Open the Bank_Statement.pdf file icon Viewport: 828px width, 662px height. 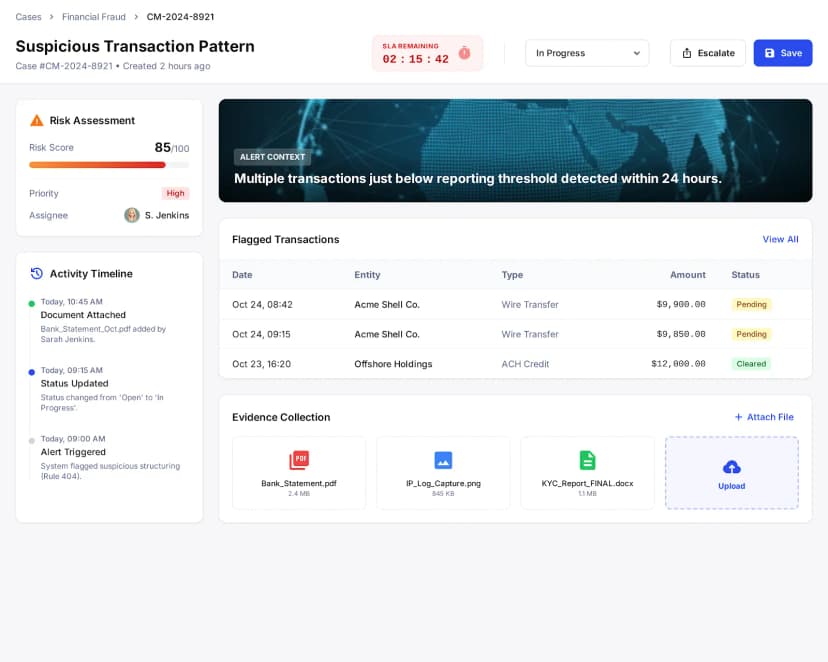click(299, 460)
